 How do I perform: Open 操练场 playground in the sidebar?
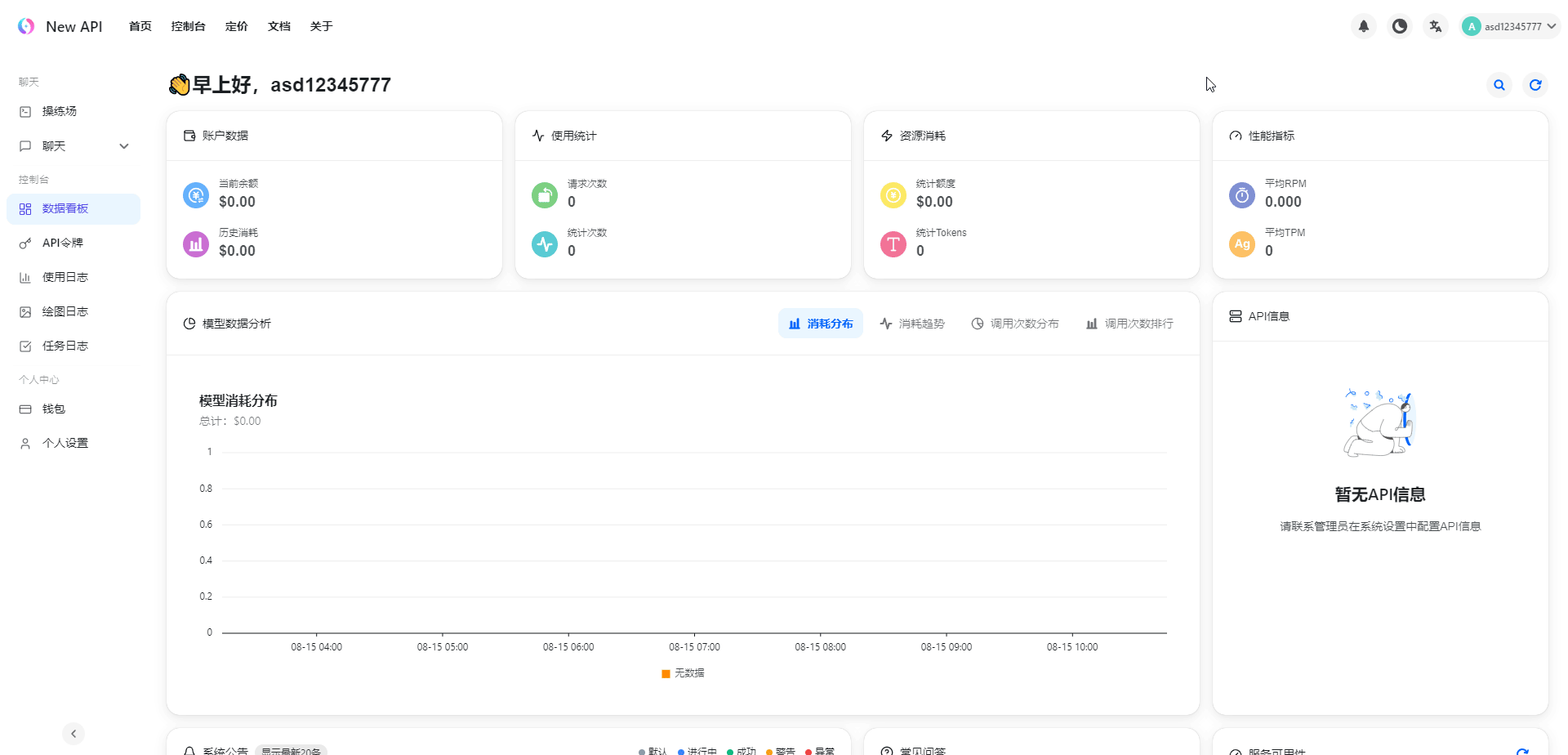coord(60,111)
